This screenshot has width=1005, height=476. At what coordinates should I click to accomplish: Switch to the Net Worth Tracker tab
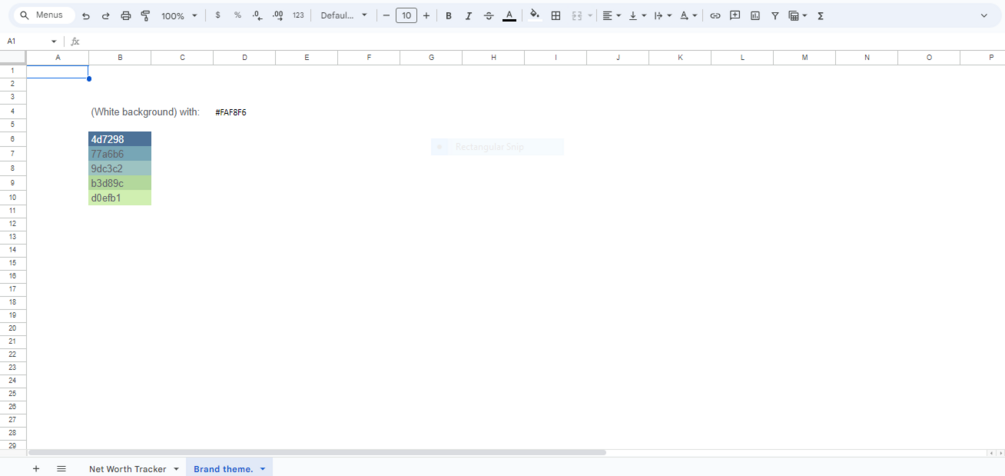[x=128, y=469]
